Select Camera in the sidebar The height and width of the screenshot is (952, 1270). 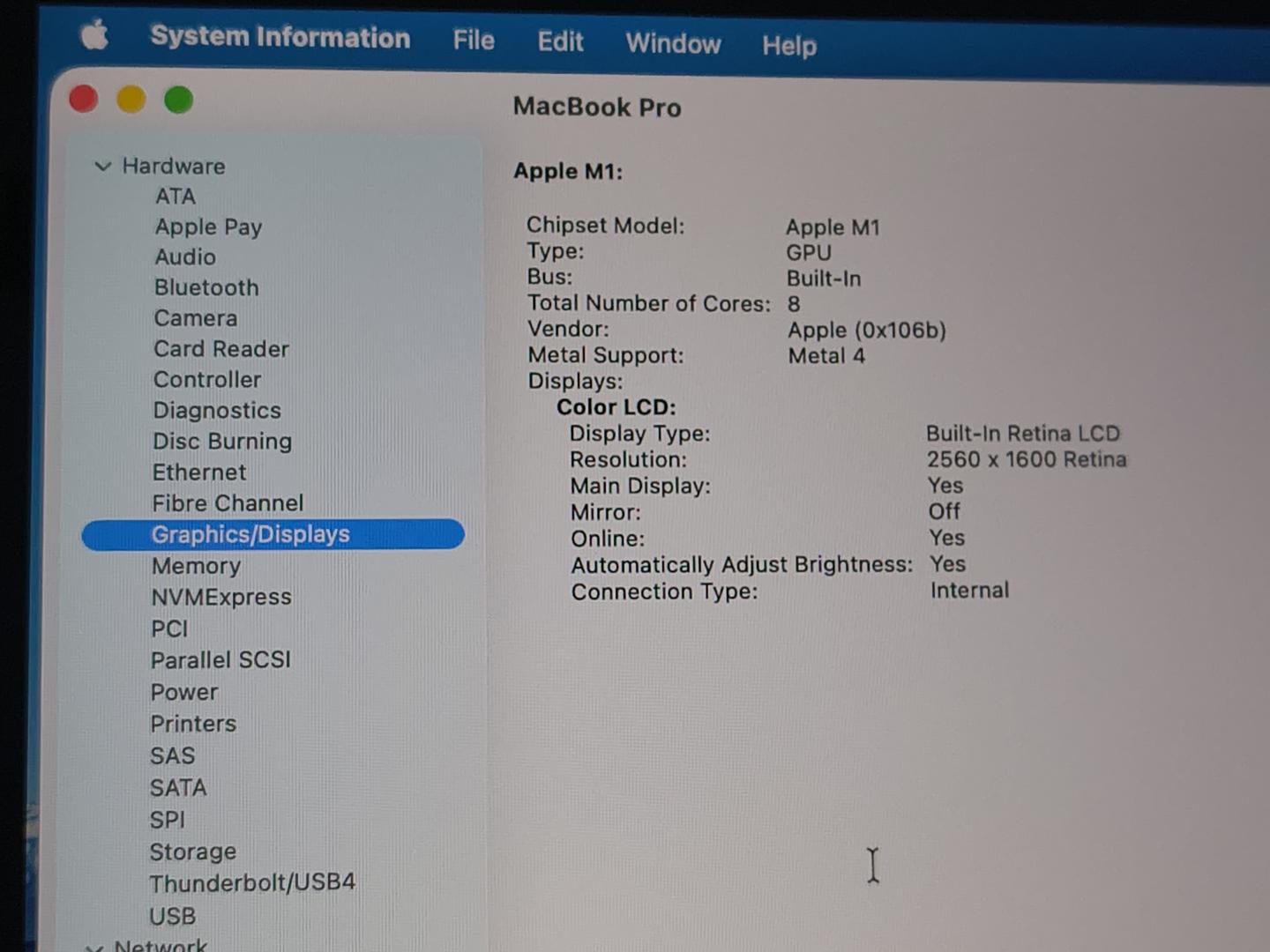pyautogui.click(x=196, y=318)
